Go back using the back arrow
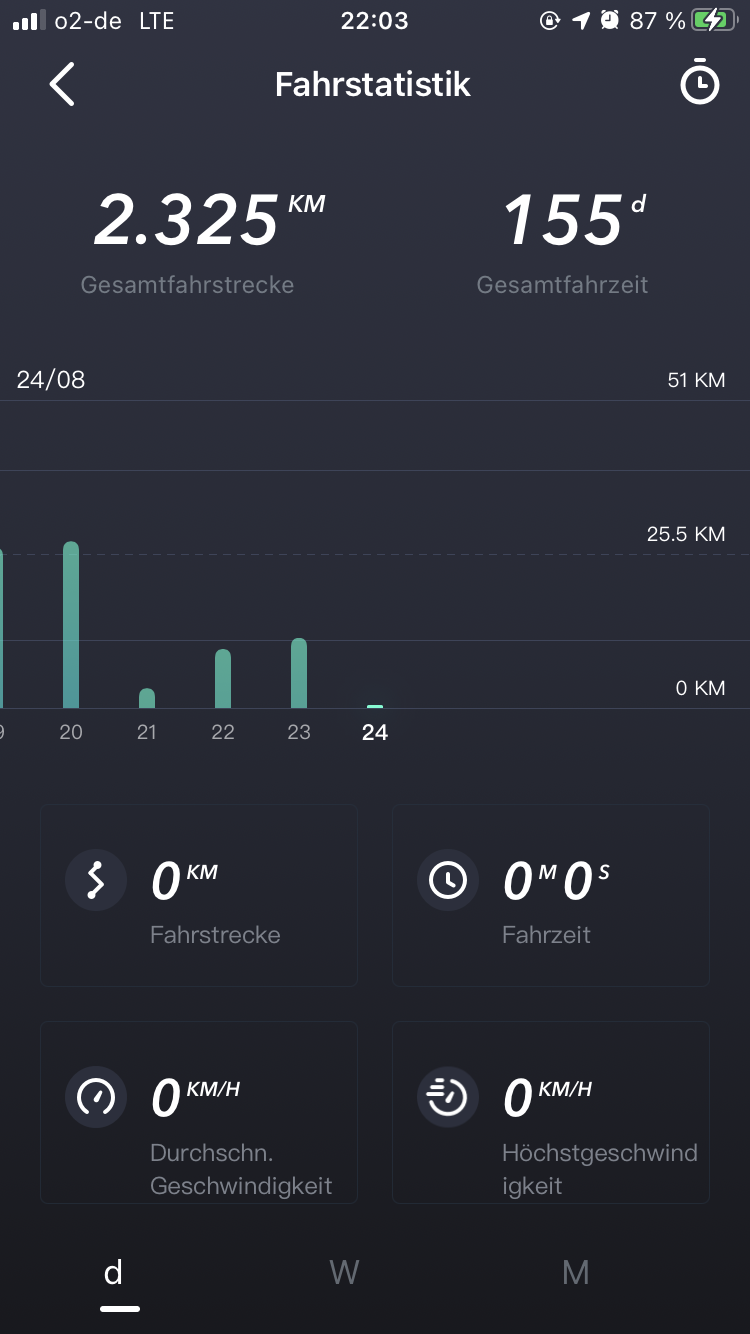The height and width of the screenshot is (1334, 750). 62,84
